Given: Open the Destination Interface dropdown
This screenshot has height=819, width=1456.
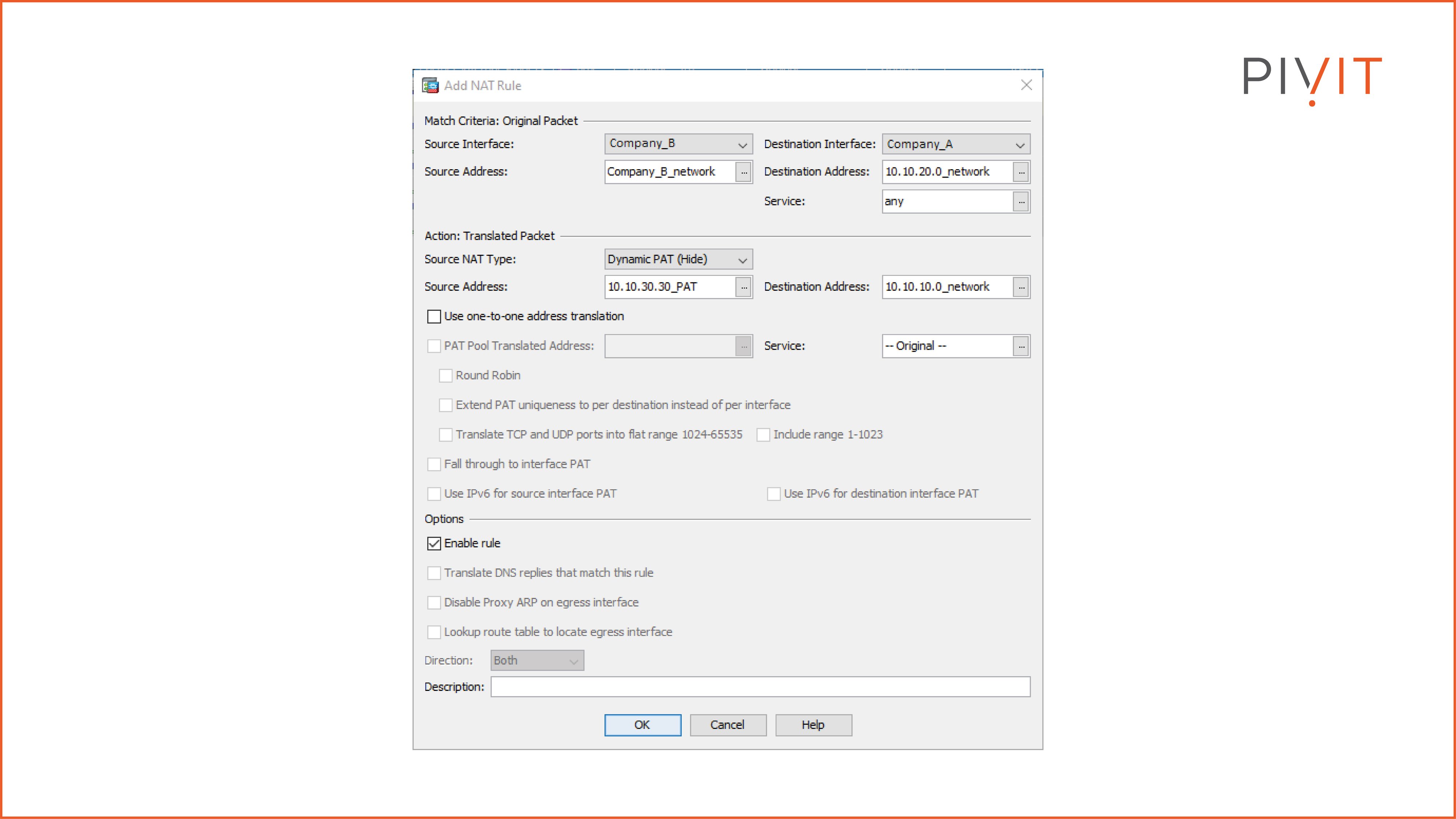Looking at the screenshot, I should pos(1021,144).
